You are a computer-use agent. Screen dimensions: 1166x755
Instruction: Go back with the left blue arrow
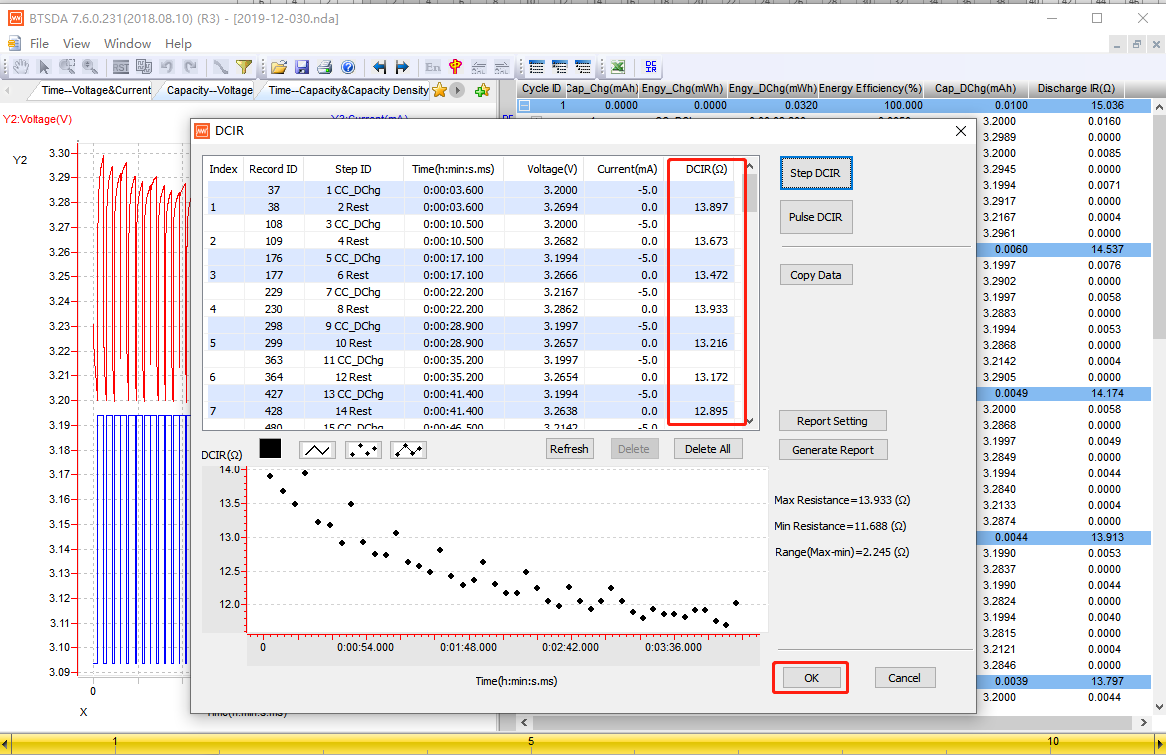coord(379,67)
